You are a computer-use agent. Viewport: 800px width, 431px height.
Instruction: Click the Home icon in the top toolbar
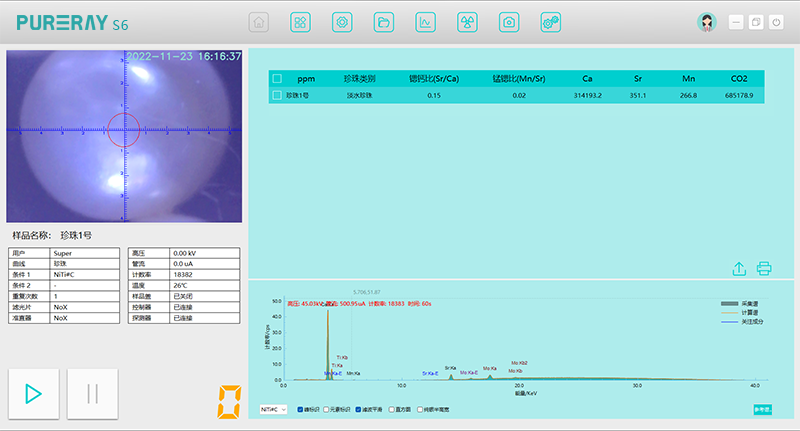click(x=258, y=22)
